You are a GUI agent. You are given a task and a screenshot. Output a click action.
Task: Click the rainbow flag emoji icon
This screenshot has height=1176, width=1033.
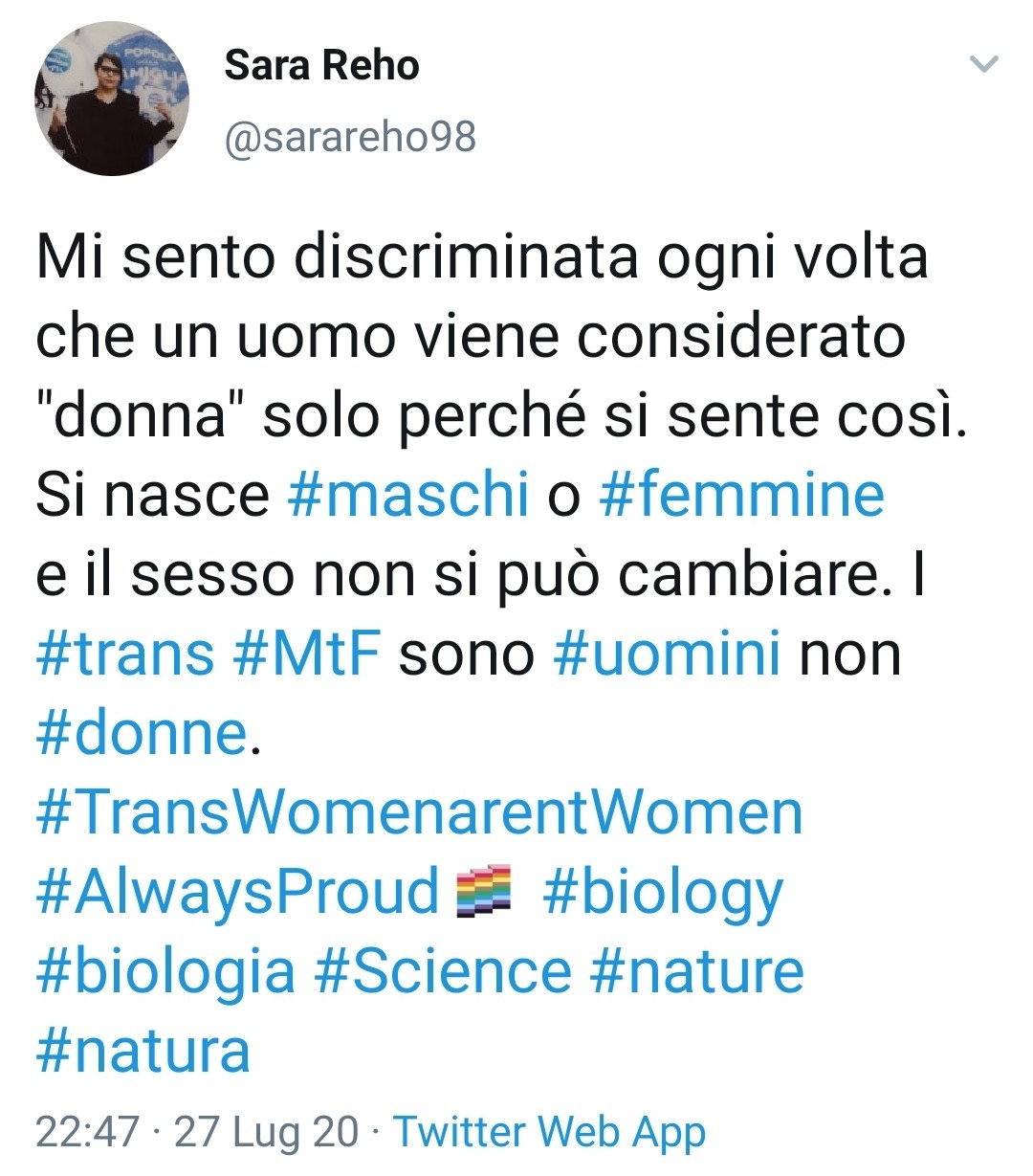[485, 890]
